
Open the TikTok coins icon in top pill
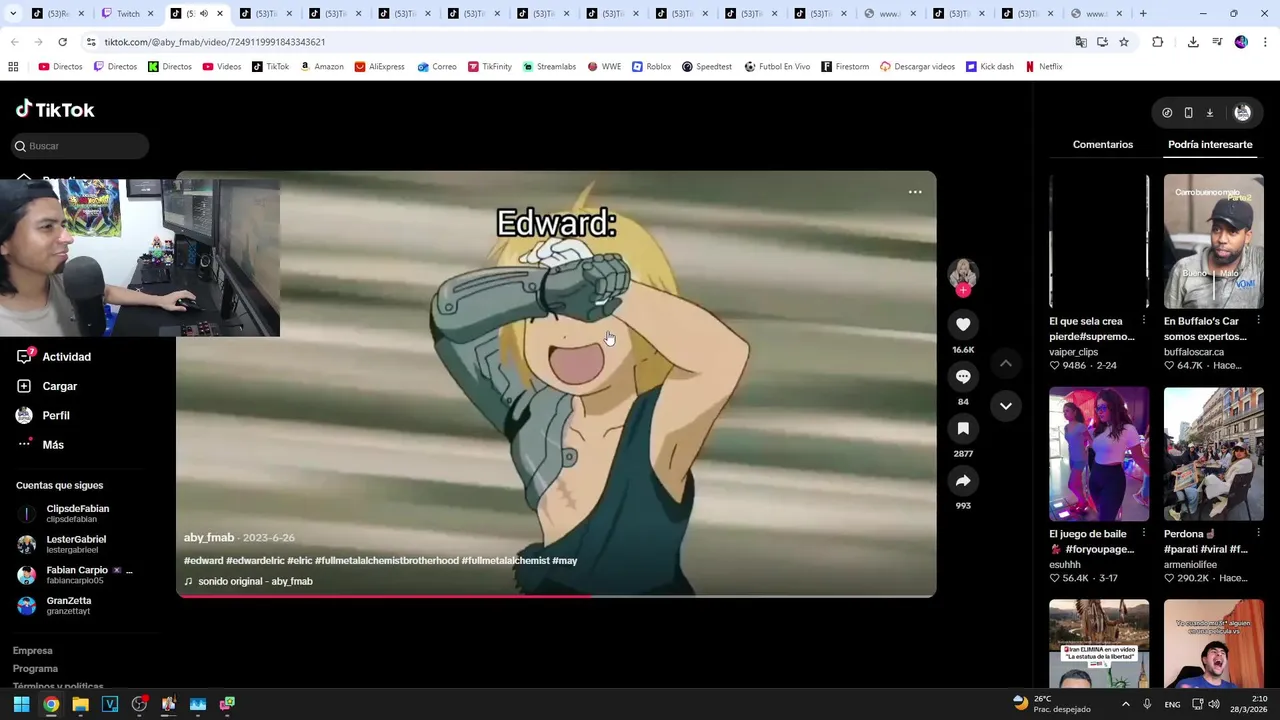click(x=1167, y=113)
